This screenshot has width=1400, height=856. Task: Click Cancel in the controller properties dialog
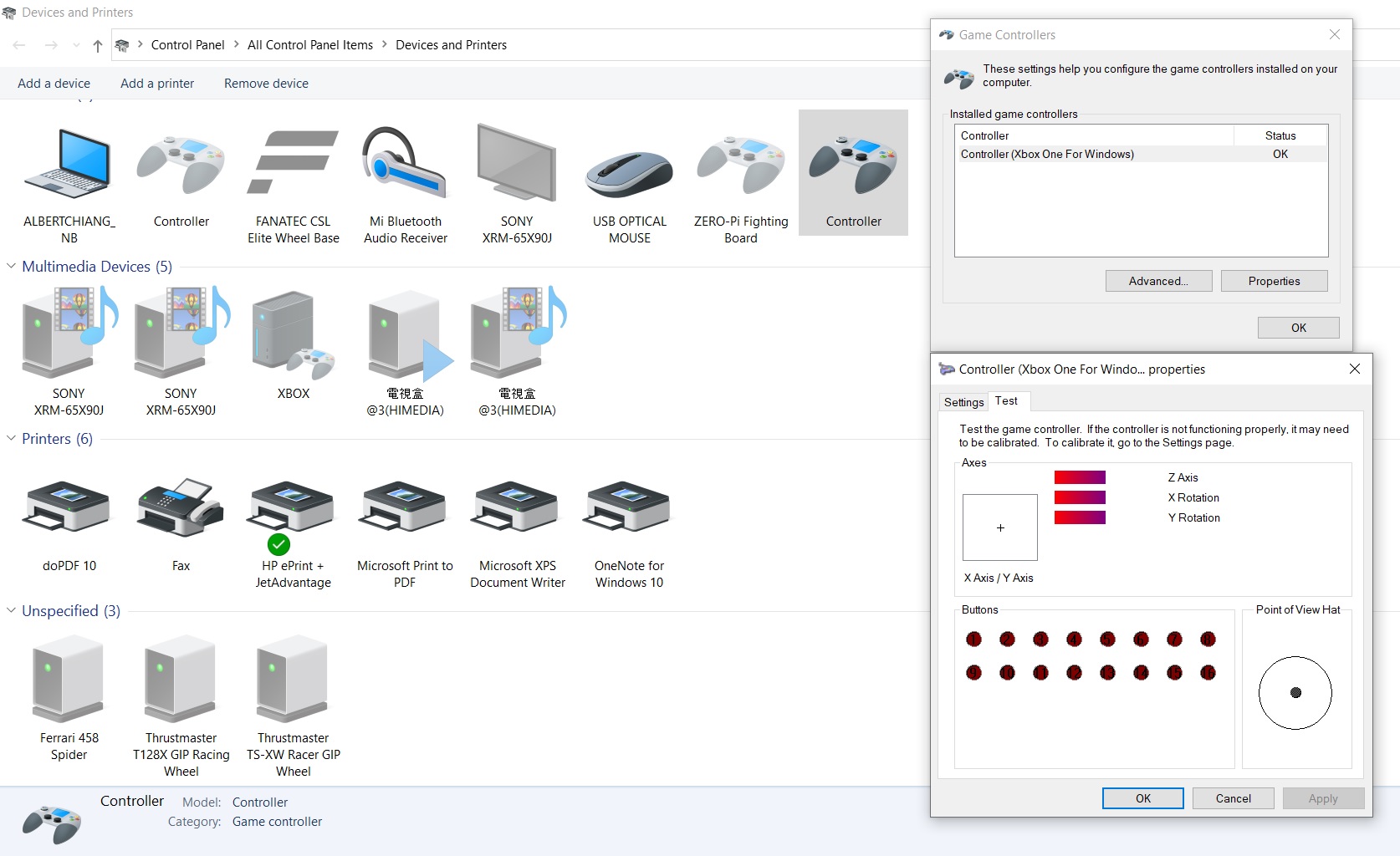(1233, 798)
